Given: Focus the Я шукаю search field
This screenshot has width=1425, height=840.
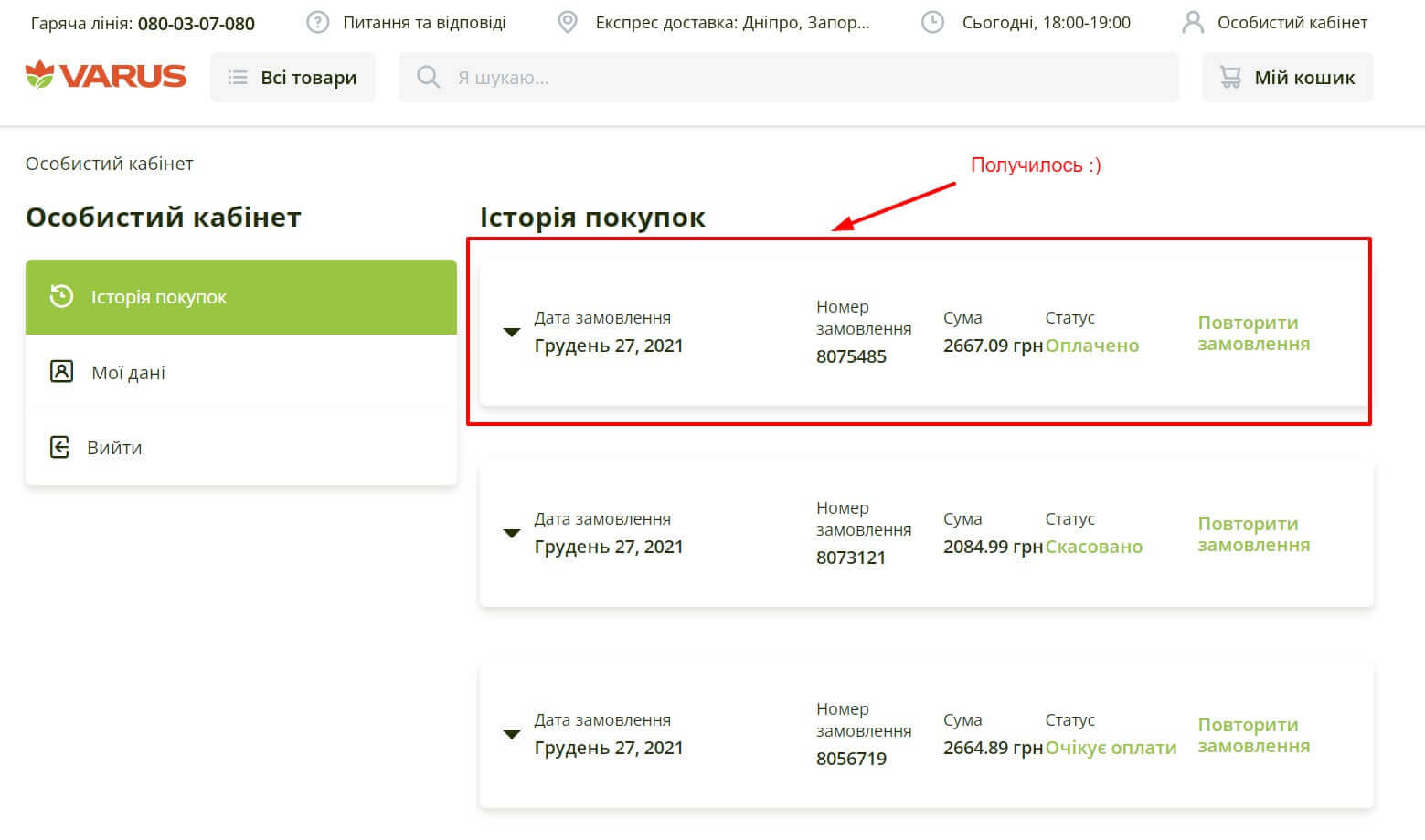Looking at the screenshot, I should pos(789,77).
